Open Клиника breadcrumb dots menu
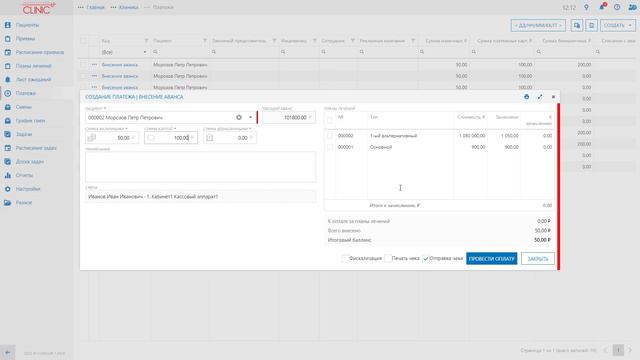 pyautogui.click(x=113, y=7)
